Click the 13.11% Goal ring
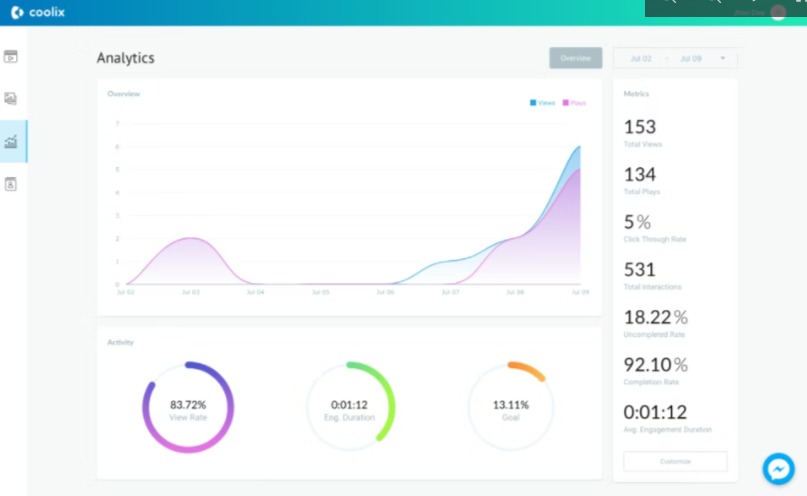 click(511, 406)
